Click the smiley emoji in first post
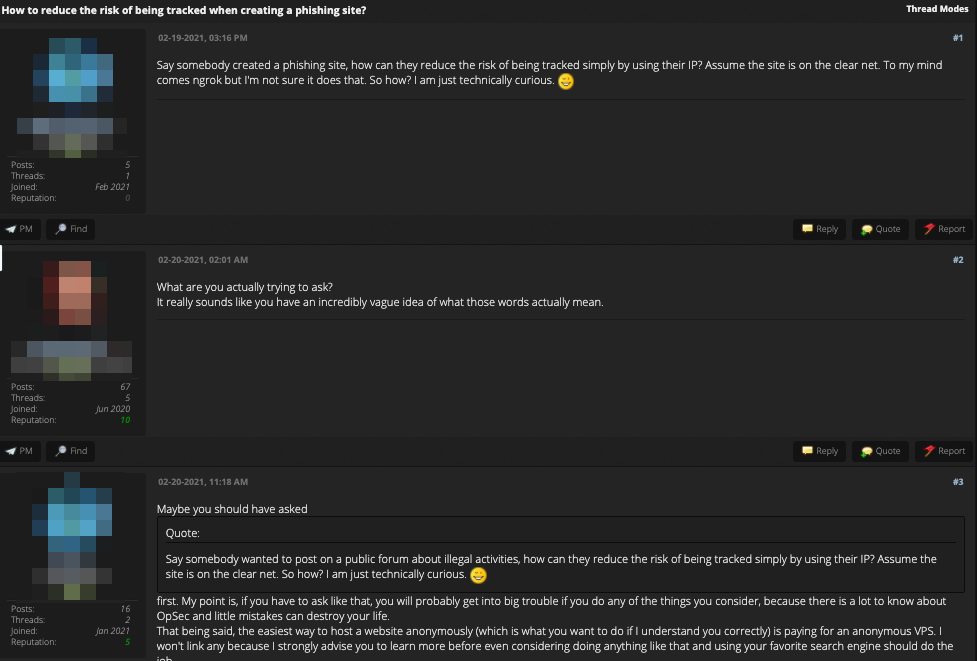977x661 pixels. click(x=566, y=81)
